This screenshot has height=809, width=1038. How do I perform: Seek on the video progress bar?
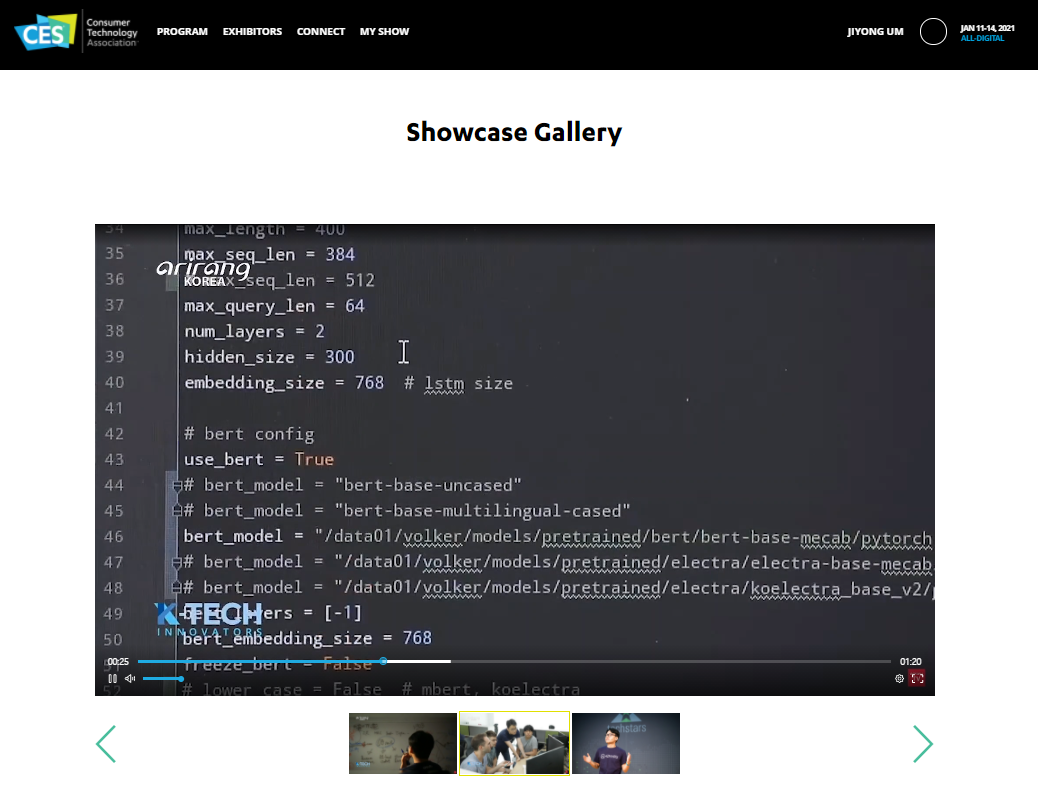514,661
